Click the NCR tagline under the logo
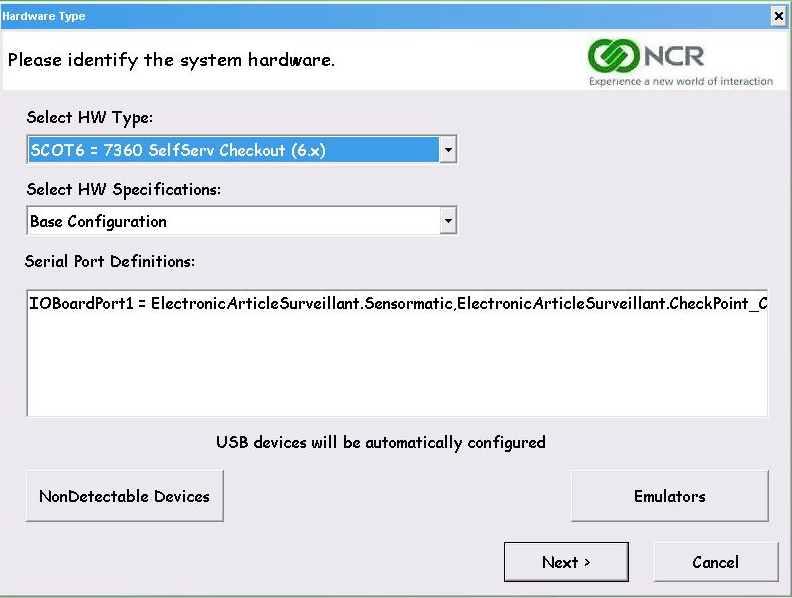This screenshot has width=792, height=598. (x=681, y=81)
